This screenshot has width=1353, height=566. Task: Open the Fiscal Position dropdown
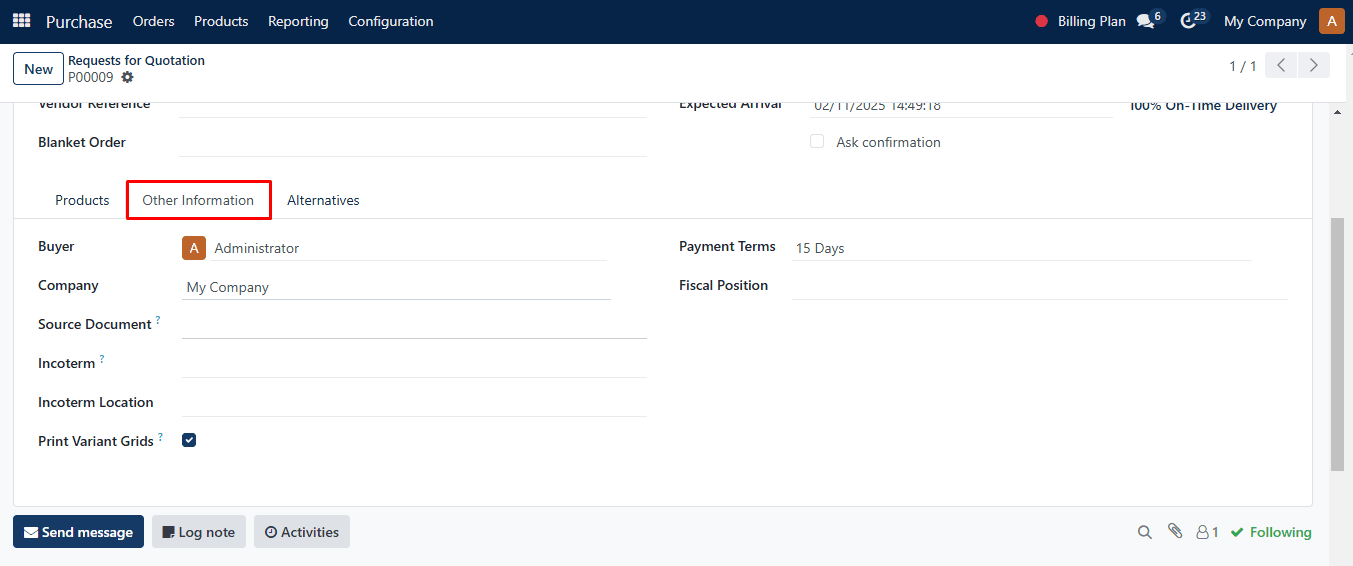[1039, 287]
